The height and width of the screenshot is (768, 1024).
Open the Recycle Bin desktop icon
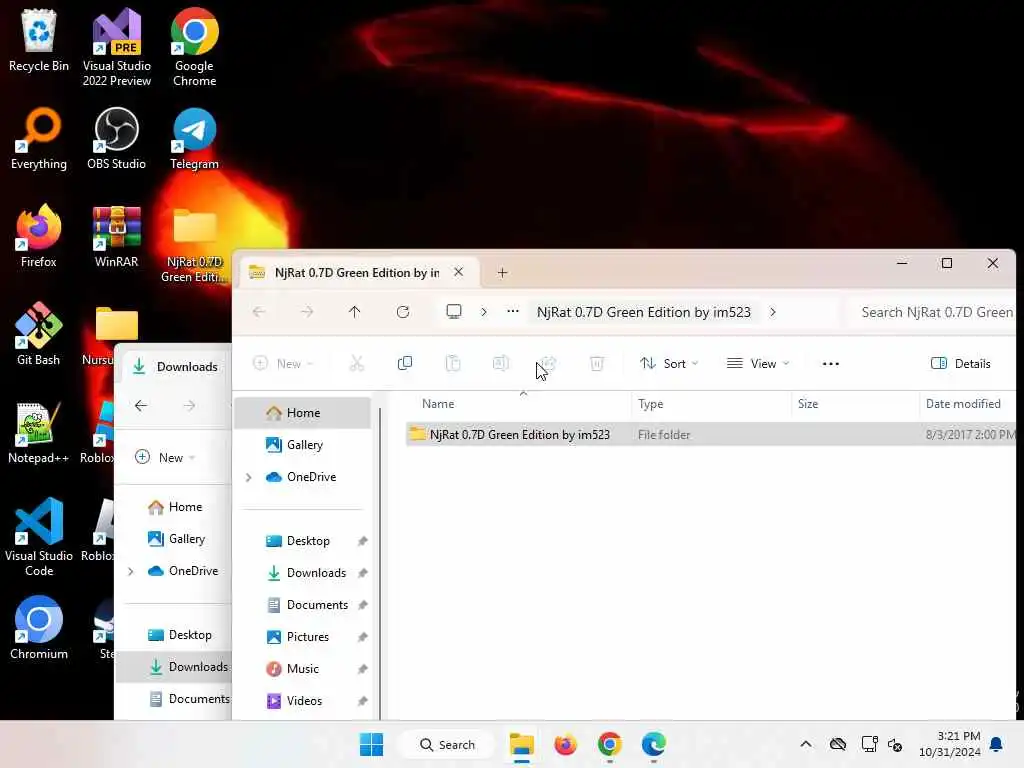point(39,40)
